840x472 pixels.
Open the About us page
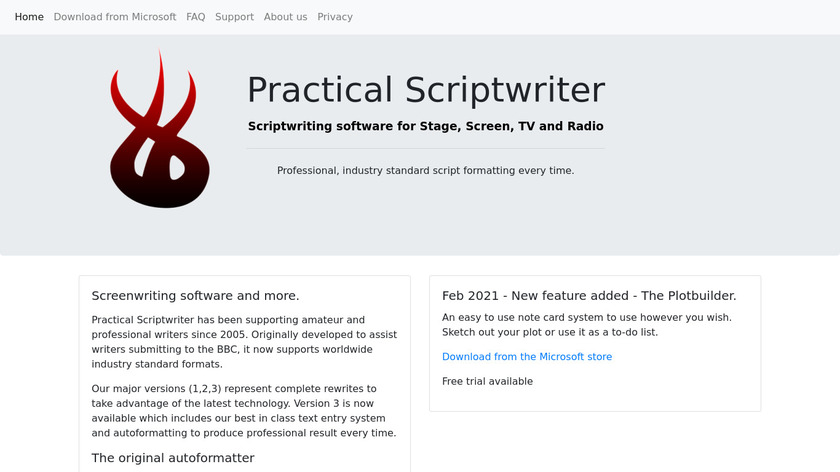click(x=285, y=17)
